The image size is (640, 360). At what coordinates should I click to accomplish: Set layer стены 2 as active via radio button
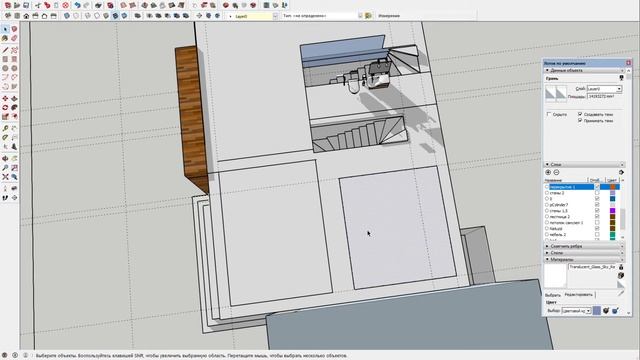tap(547, 193)
